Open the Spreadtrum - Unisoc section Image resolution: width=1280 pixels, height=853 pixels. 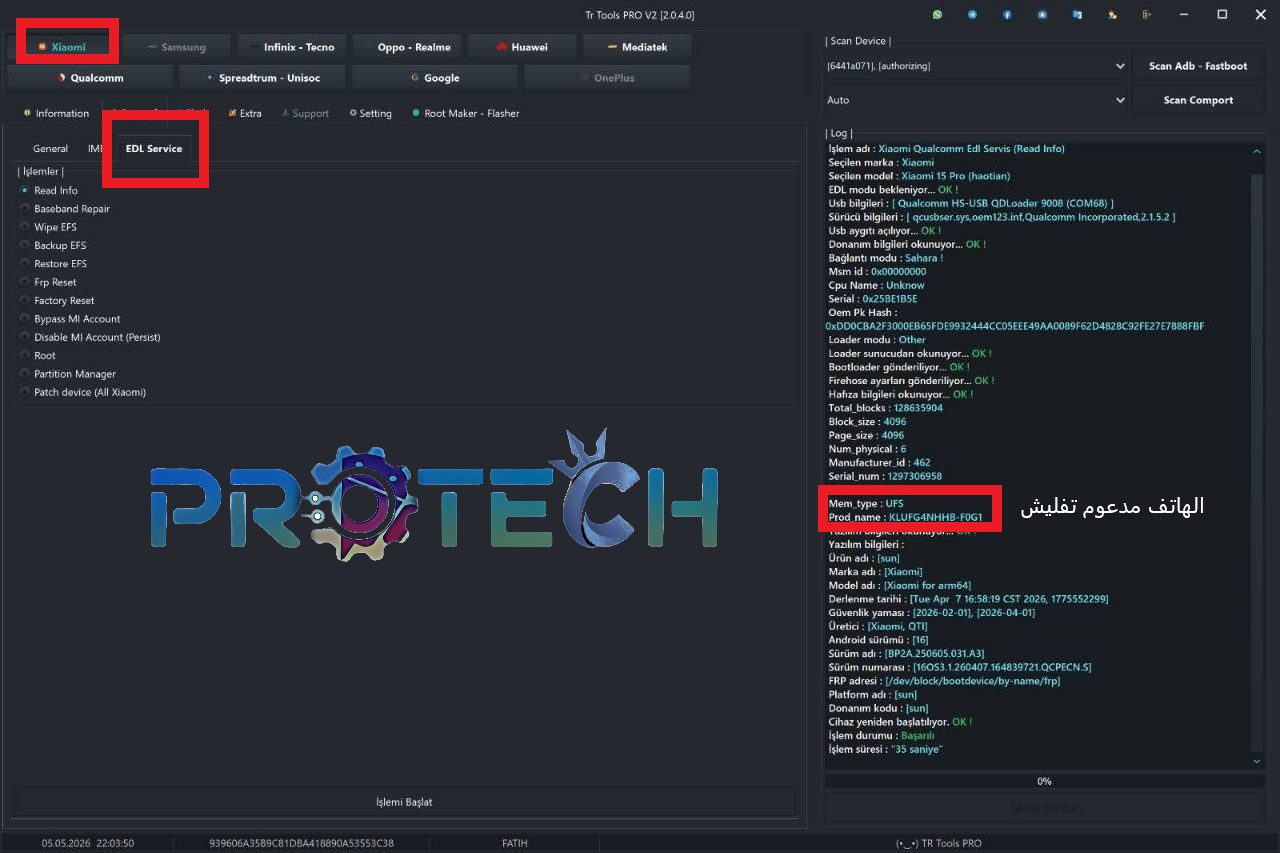point(262,77)
